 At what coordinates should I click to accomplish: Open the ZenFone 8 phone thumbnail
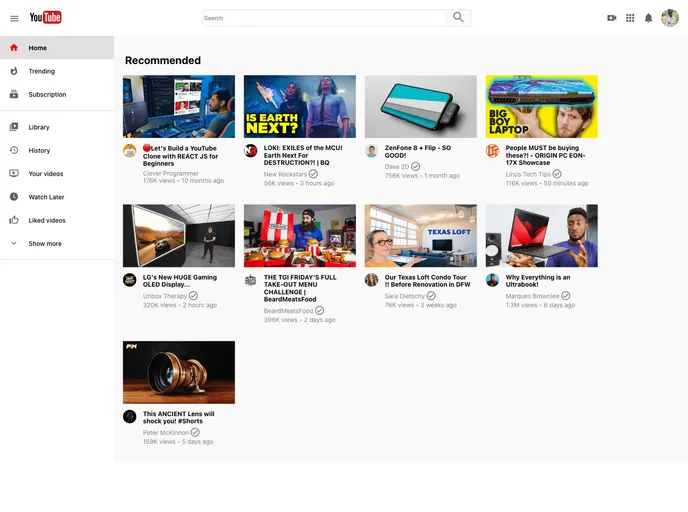click(421, 107)
